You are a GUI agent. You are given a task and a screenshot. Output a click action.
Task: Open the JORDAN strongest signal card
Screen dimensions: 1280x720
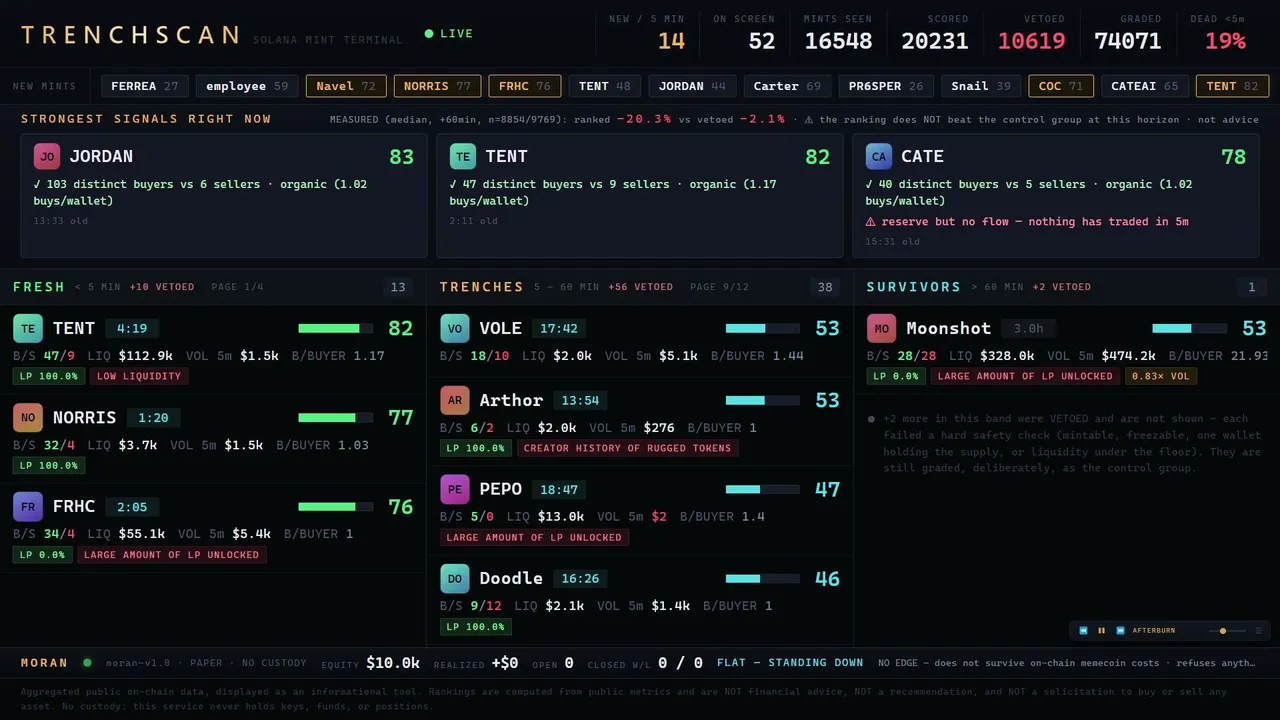[x=224, y=196]
